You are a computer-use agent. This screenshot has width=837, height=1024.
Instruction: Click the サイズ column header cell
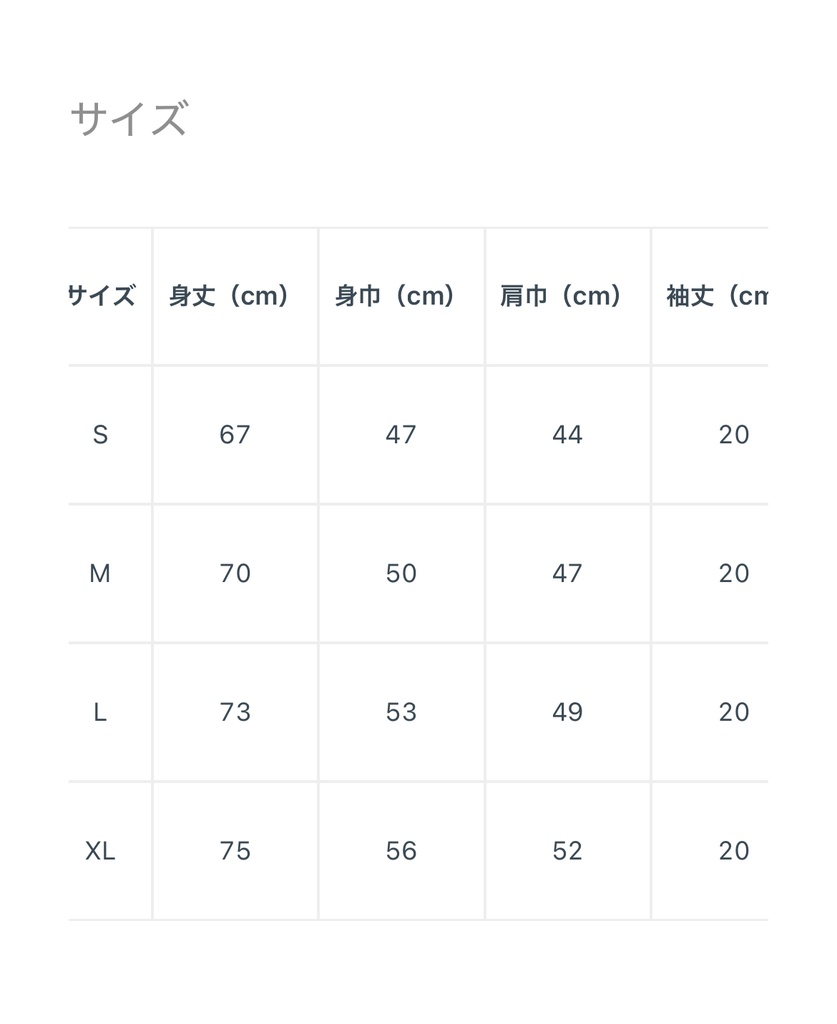click(x=101, y=296)
